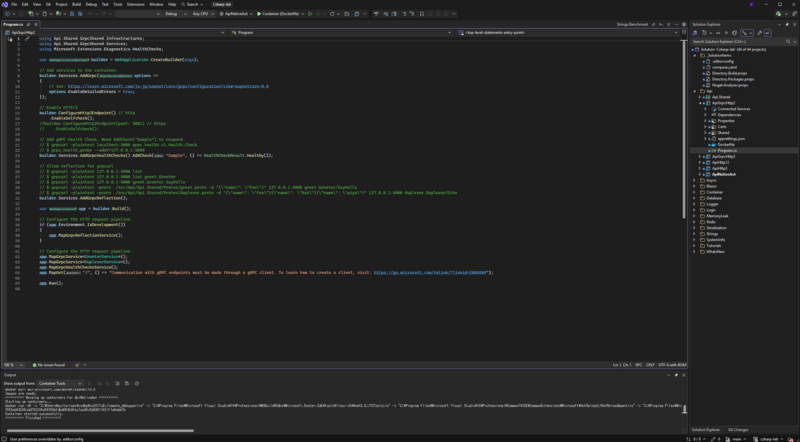This screenshot has width=800, height=442.
Task: Select Directory.Packages.props file
Action: click(x=733, y=79)
